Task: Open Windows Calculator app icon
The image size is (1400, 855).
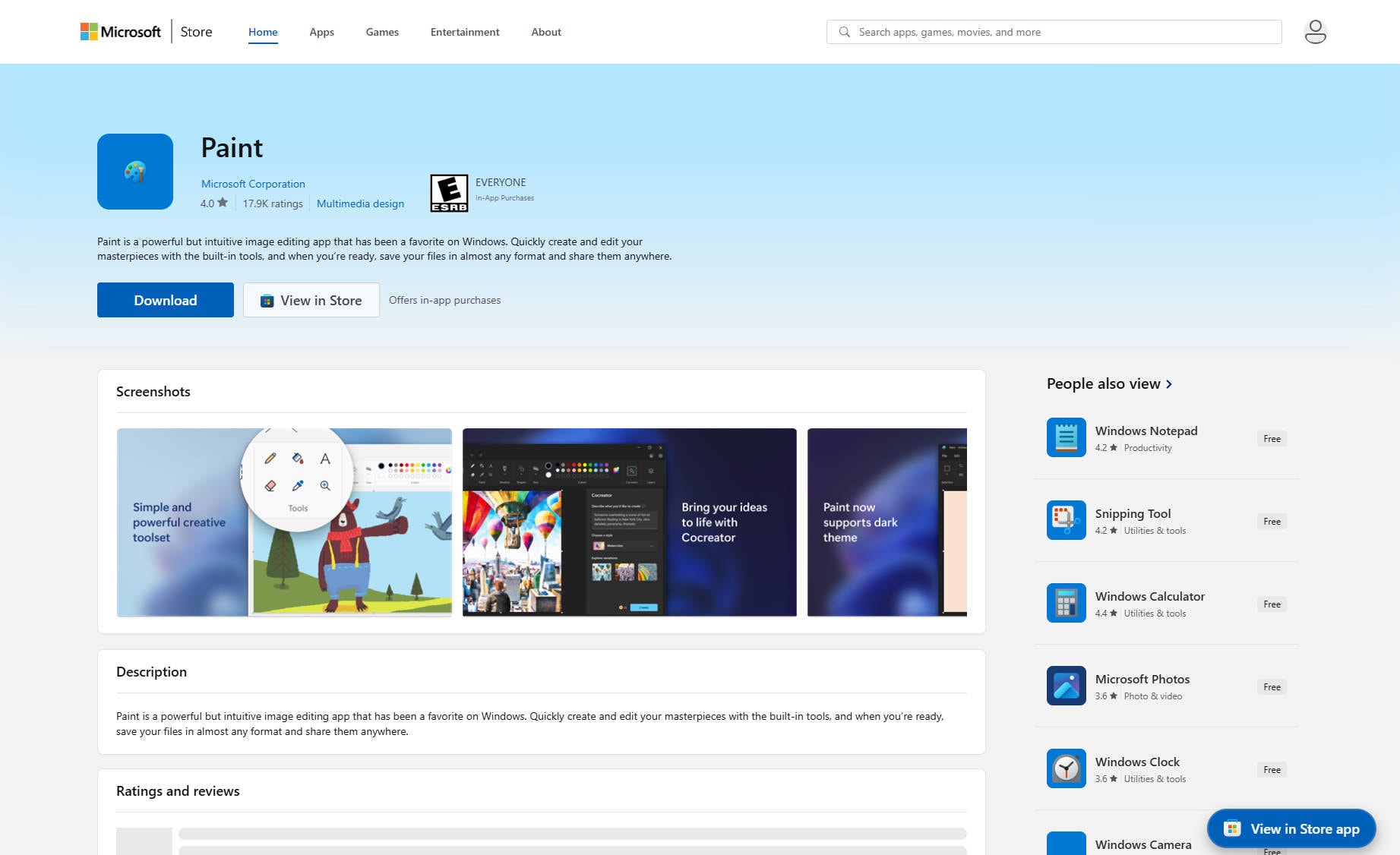Action: coord(1067,603)
